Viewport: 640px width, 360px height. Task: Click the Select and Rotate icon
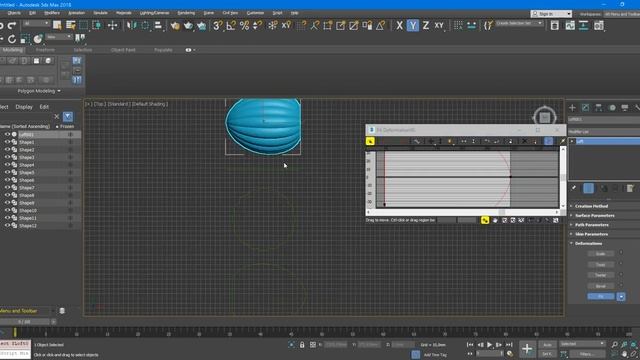pyautogui.click(x=12, y=39)
